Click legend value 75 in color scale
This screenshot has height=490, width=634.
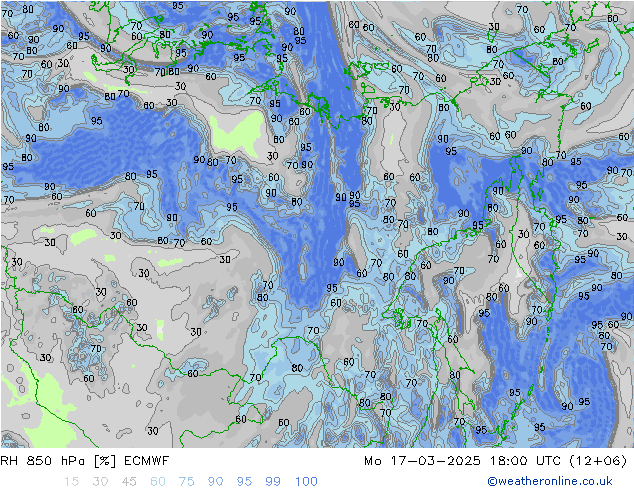click(x=186, y=482)
